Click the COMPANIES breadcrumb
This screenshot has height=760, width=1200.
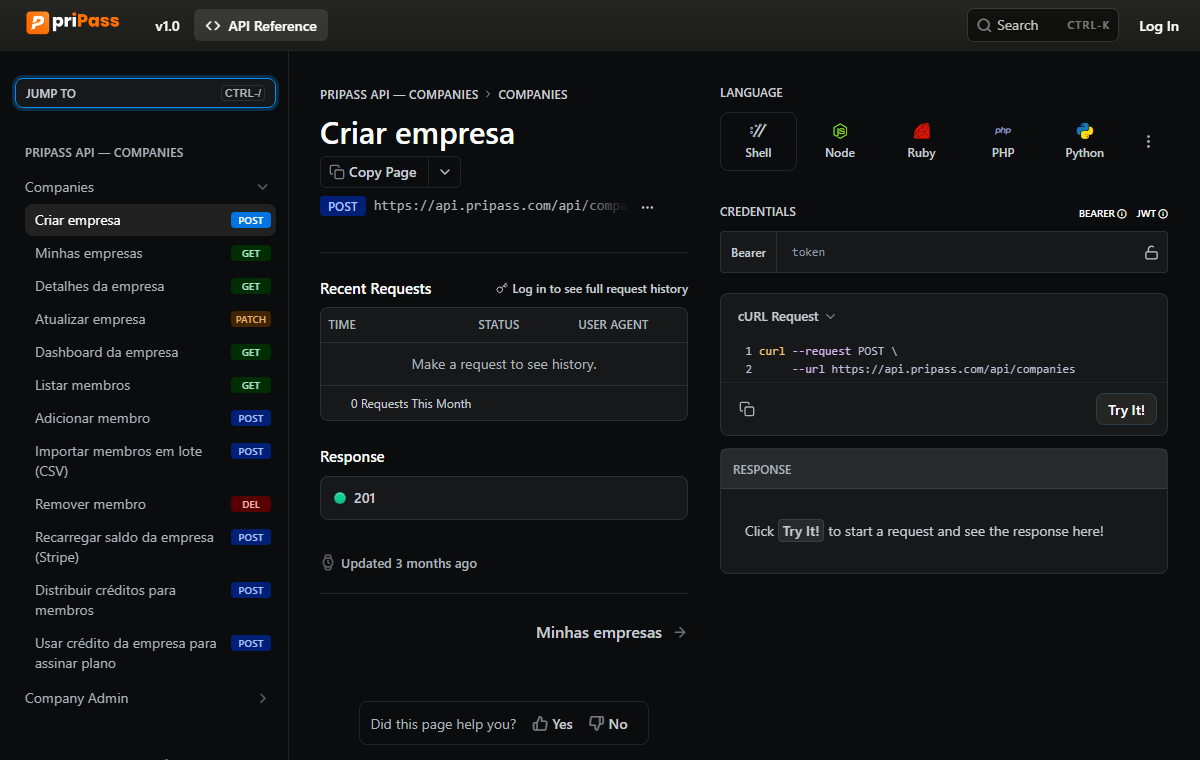(x=533, y=95)
